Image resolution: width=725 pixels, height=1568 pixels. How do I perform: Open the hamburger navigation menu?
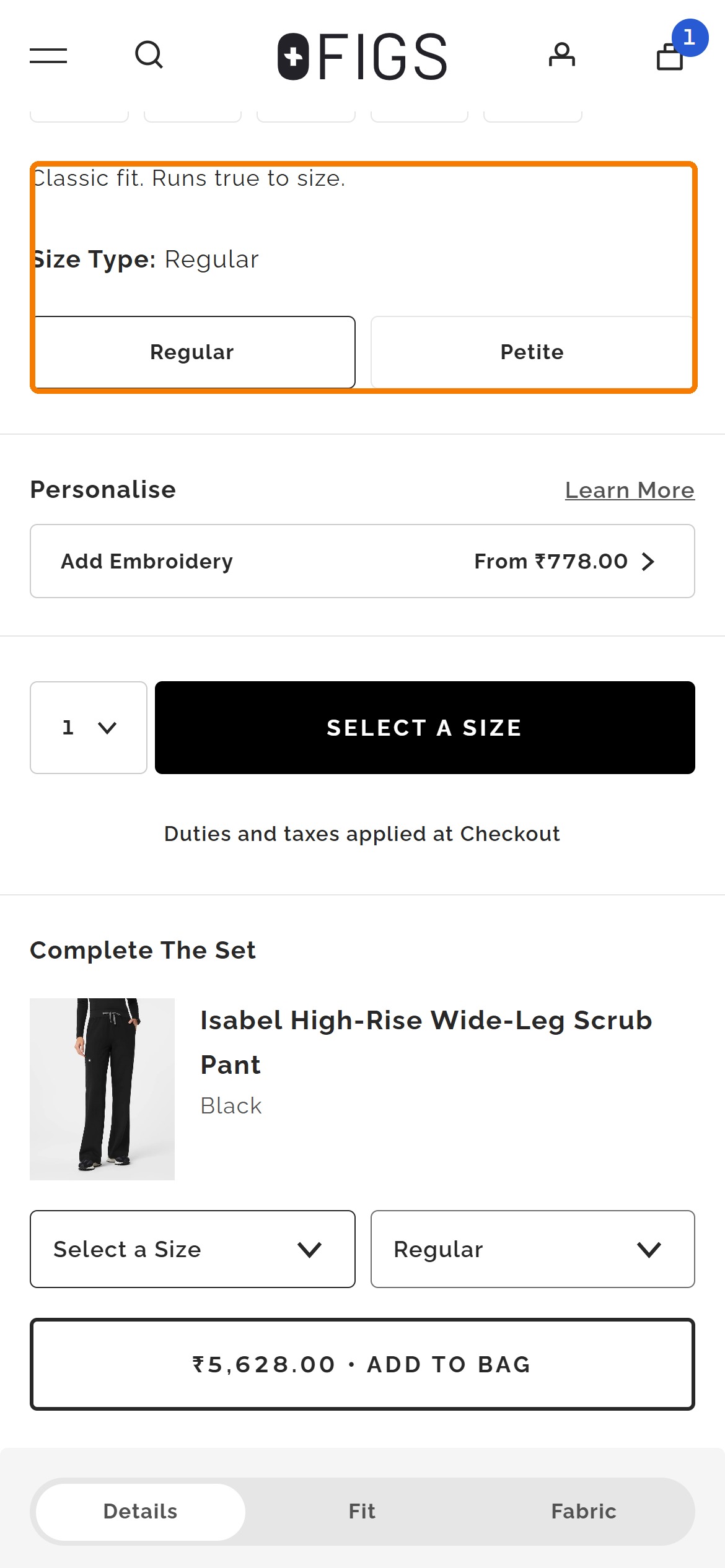48,56
